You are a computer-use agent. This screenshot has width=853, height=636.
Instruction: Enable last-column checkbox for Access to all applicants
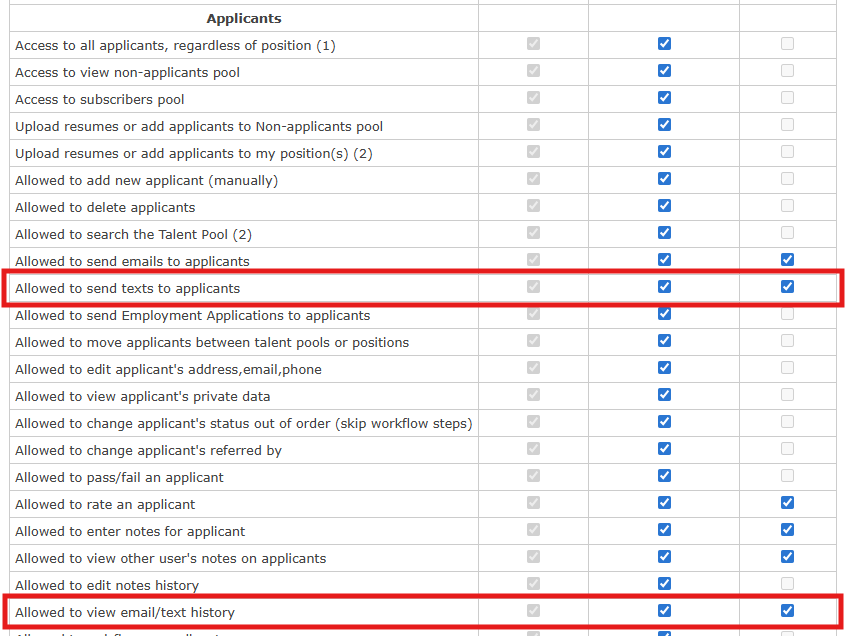[x=787, y=44]
